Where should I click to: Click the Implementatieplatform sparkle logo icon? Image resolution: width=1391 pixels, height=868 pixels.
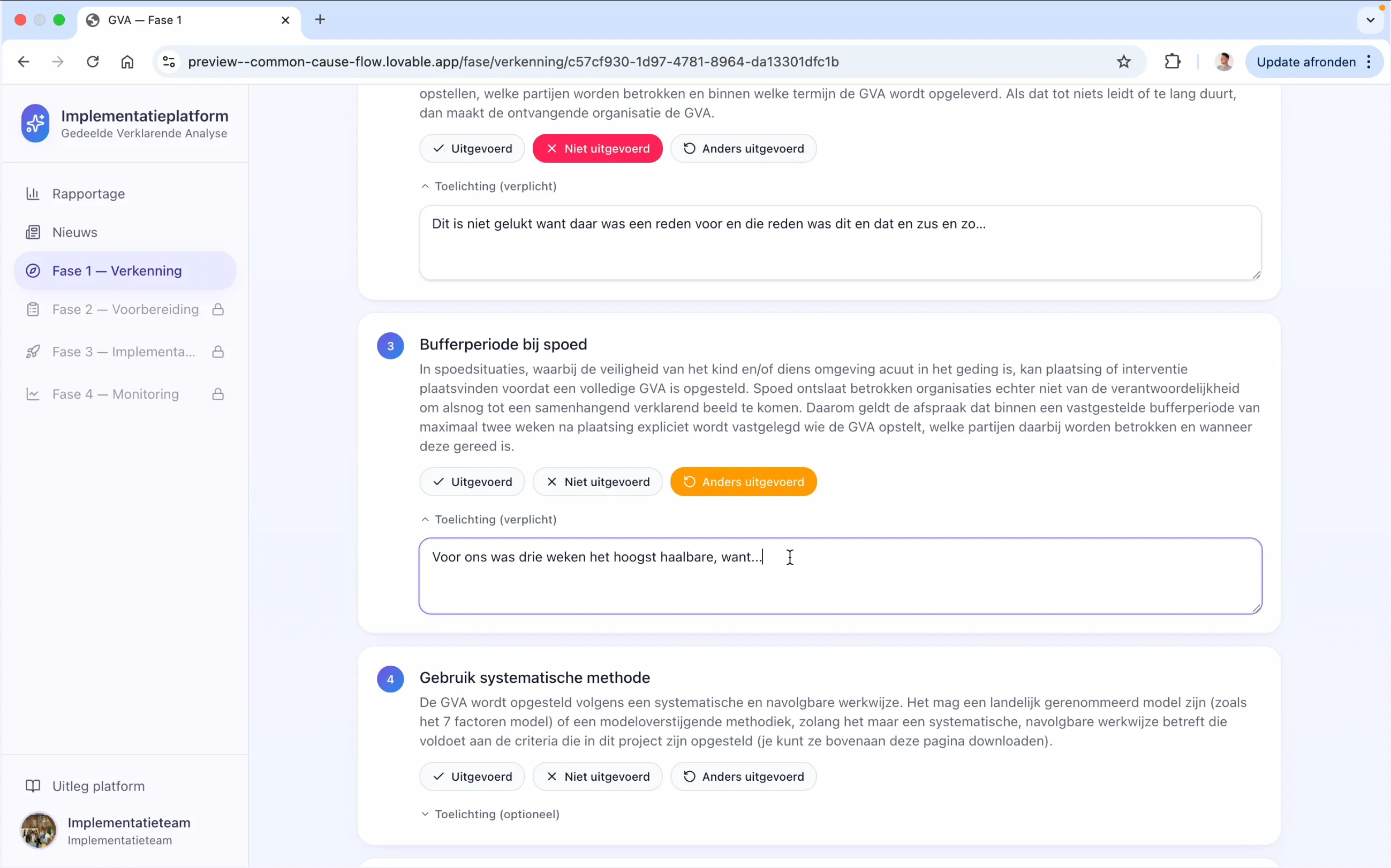[35, 123]
